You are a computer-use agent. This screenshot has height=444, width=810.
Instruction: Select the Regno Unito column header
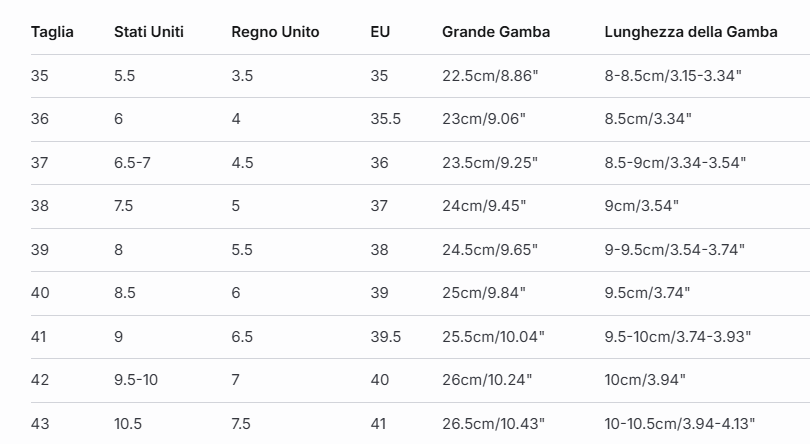[275, 32]
